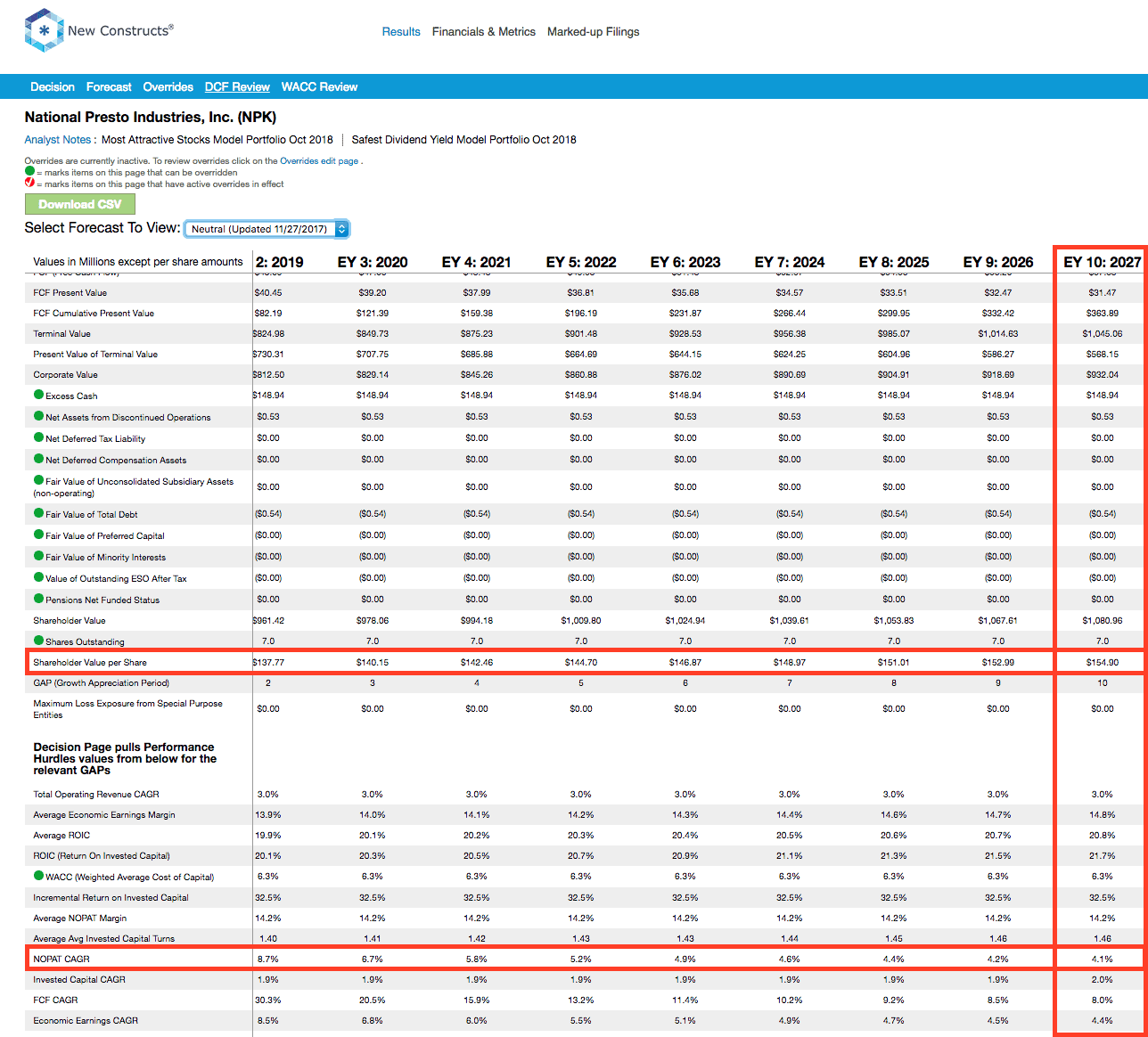Image resolution: width=1148 pixels, height=1037 pixels.
Task: Click the EY 5: 2022 column header
Action: tap(581, 262)
